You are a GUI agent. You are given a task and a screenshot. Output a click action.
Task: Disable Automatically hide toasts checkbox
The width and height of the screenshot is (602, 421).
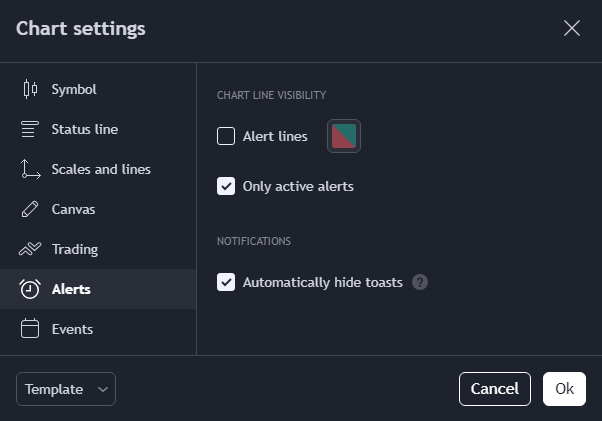point(226,282)
